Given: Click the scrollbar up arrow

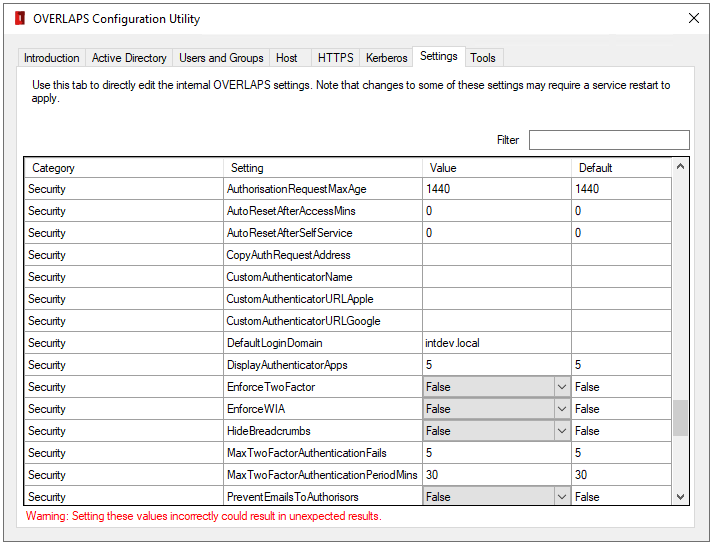Looking at the screenshot, I should [680, 166].
